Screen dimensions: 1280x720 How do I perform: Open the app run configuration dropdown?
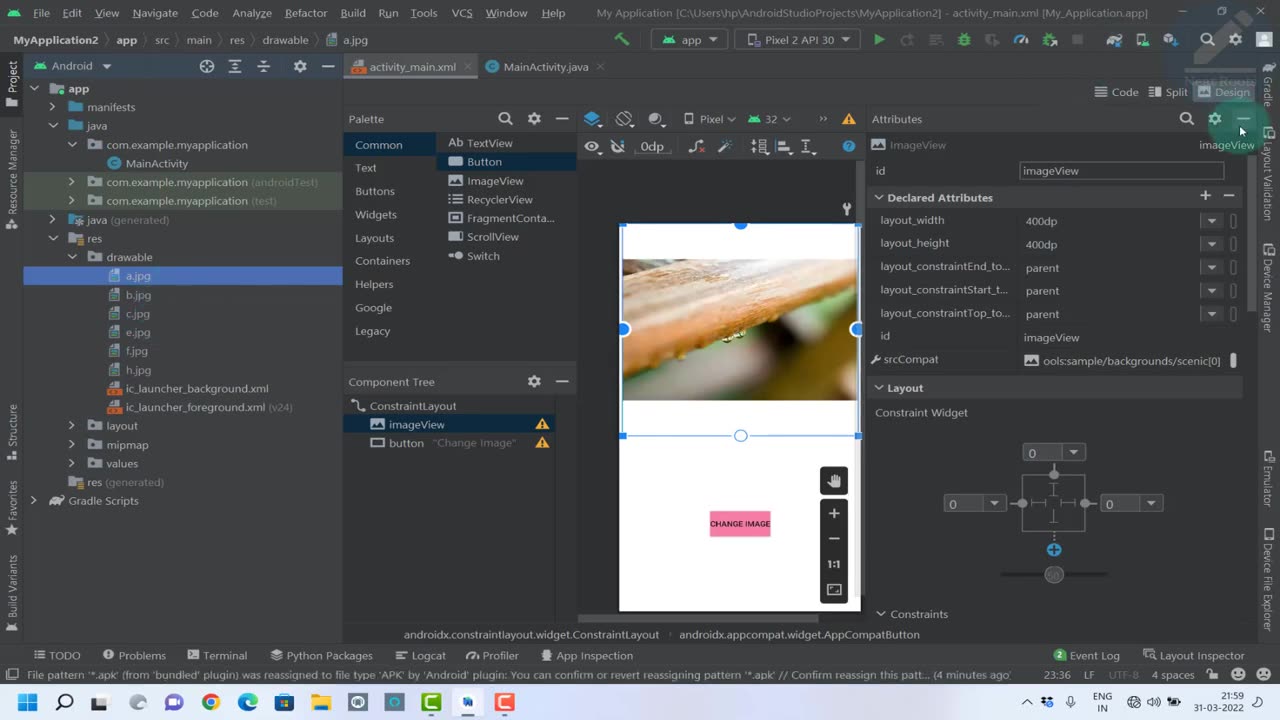[690, 40]
